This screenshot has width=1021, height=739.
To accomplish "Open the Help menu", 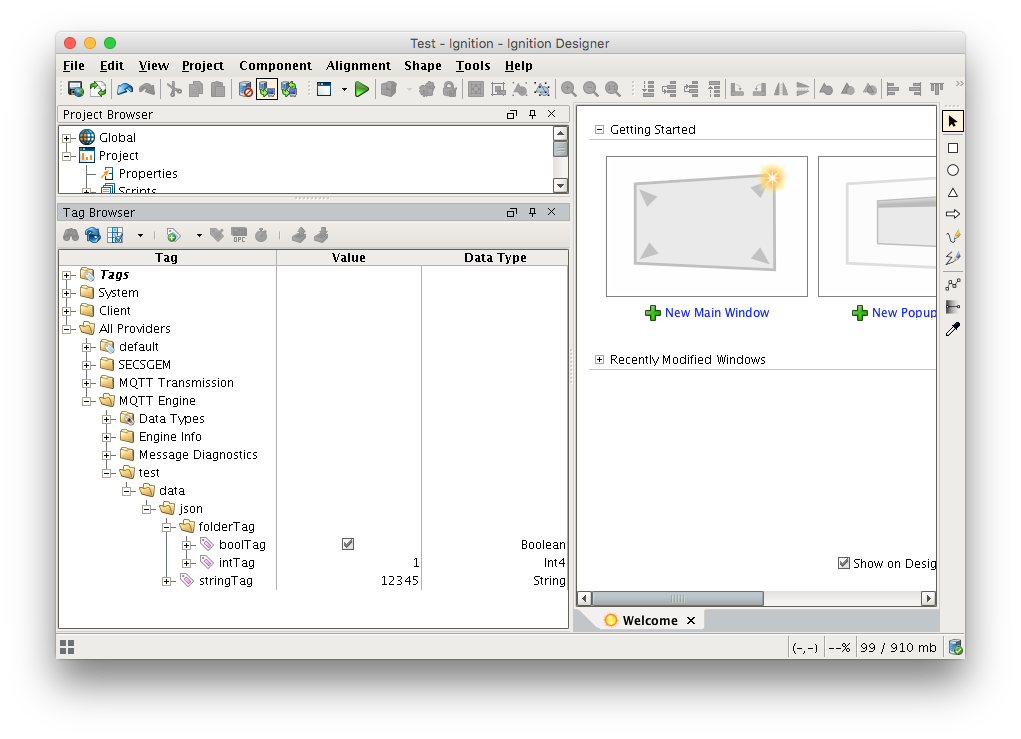I will (x=518, y=66).
